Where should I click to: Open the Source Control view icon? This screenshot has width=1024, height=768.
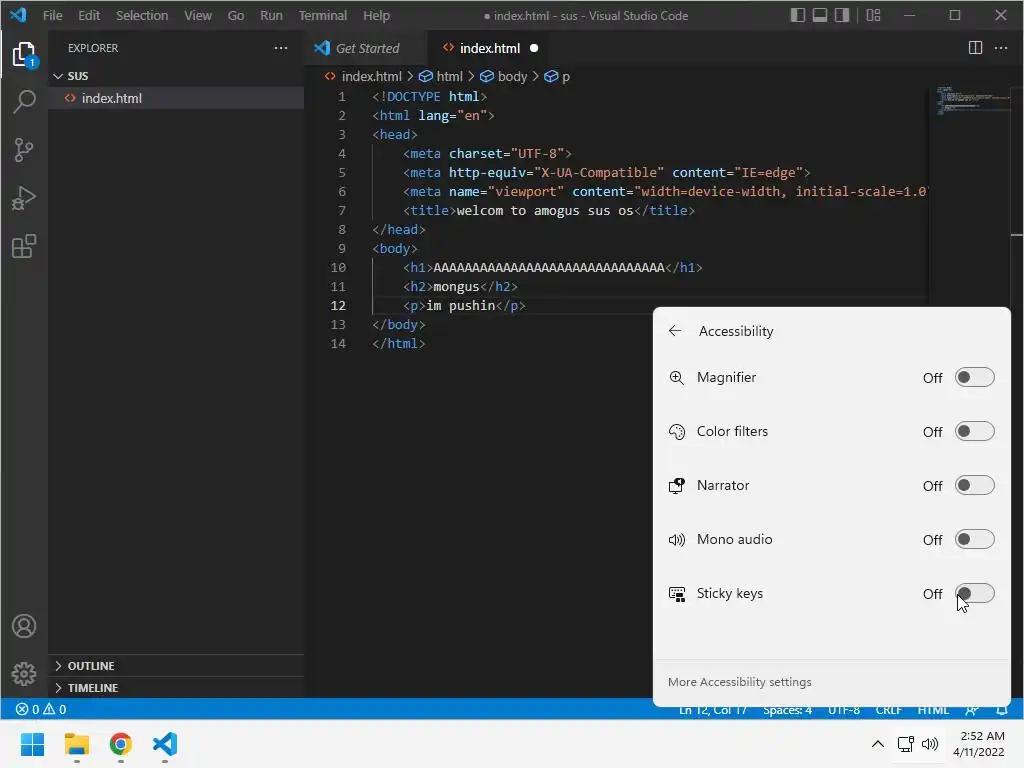coord(24,150)
